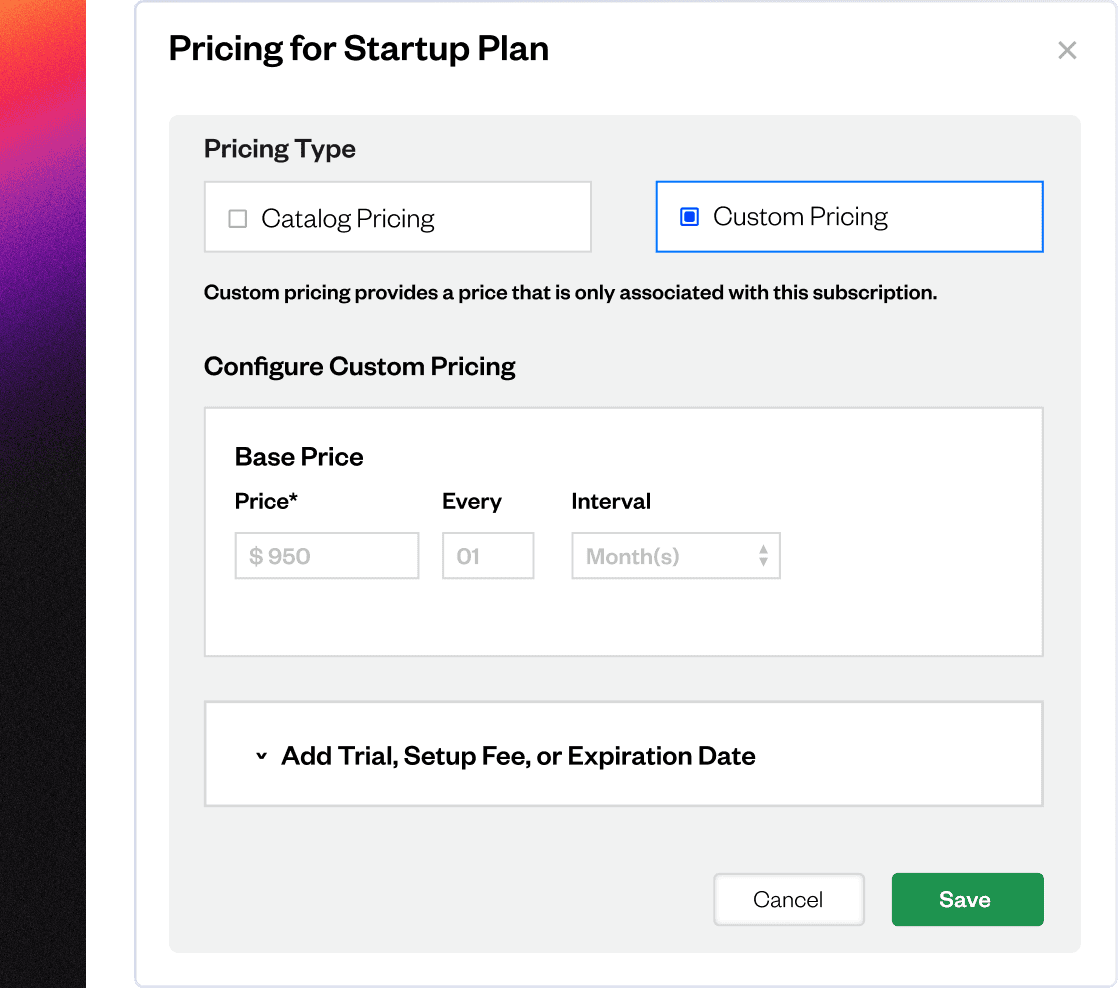1118x988 pixels.
Task: Select the Catalog Pricing option label
Action: click(347, 218)
